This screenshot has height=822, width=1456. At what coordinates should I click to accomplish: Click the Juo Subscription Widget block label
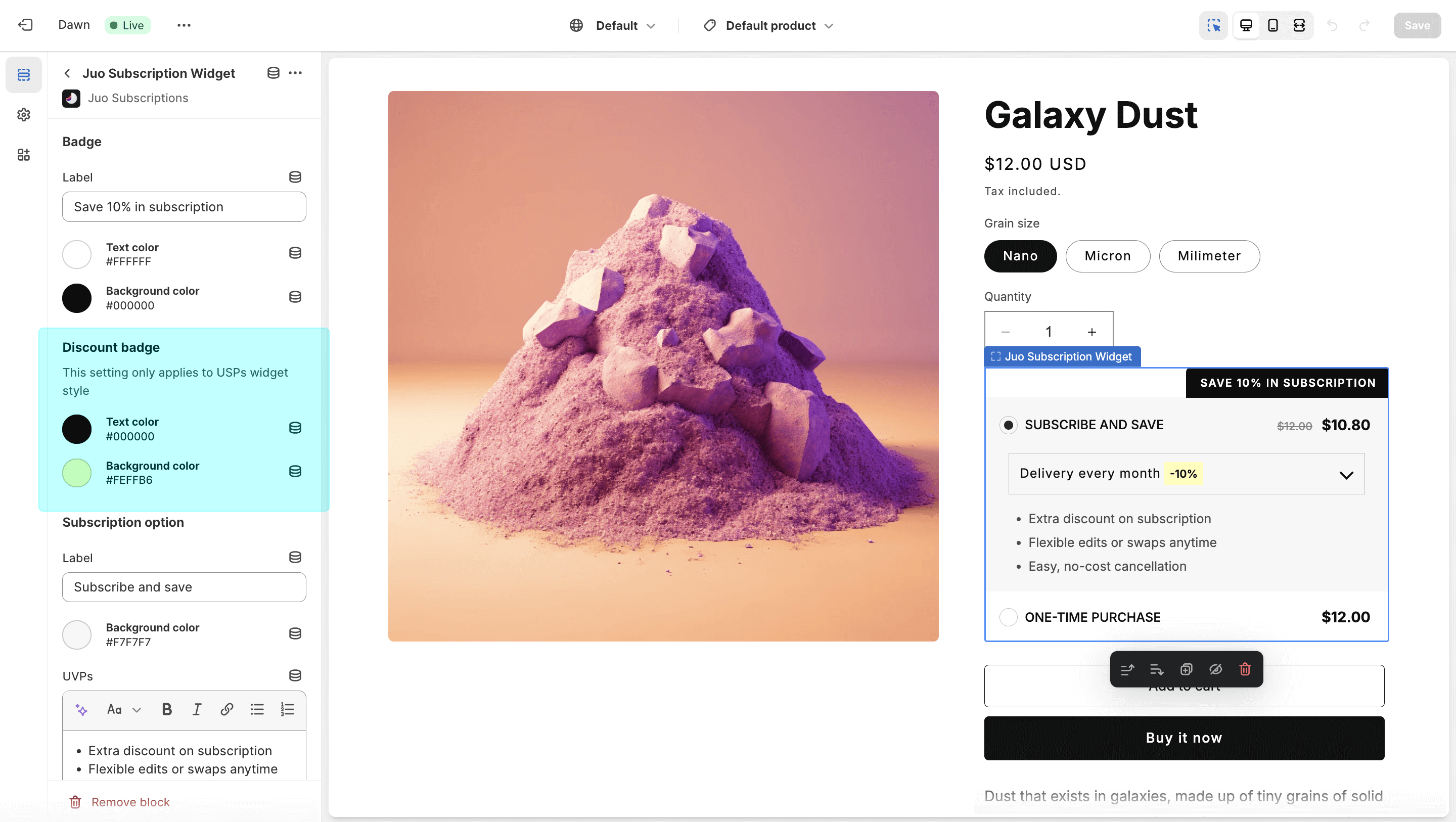coord(1062,356)
